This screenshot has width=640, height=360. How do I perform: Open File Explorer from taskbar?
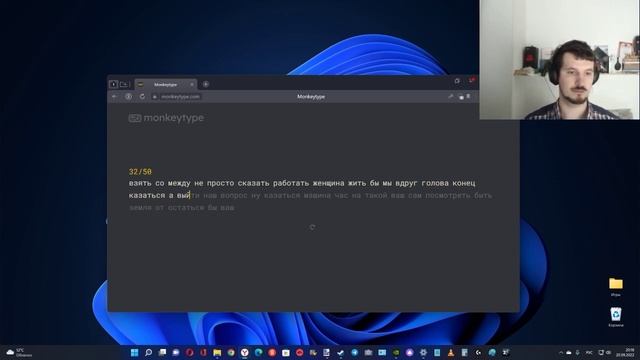pos(217,352)
